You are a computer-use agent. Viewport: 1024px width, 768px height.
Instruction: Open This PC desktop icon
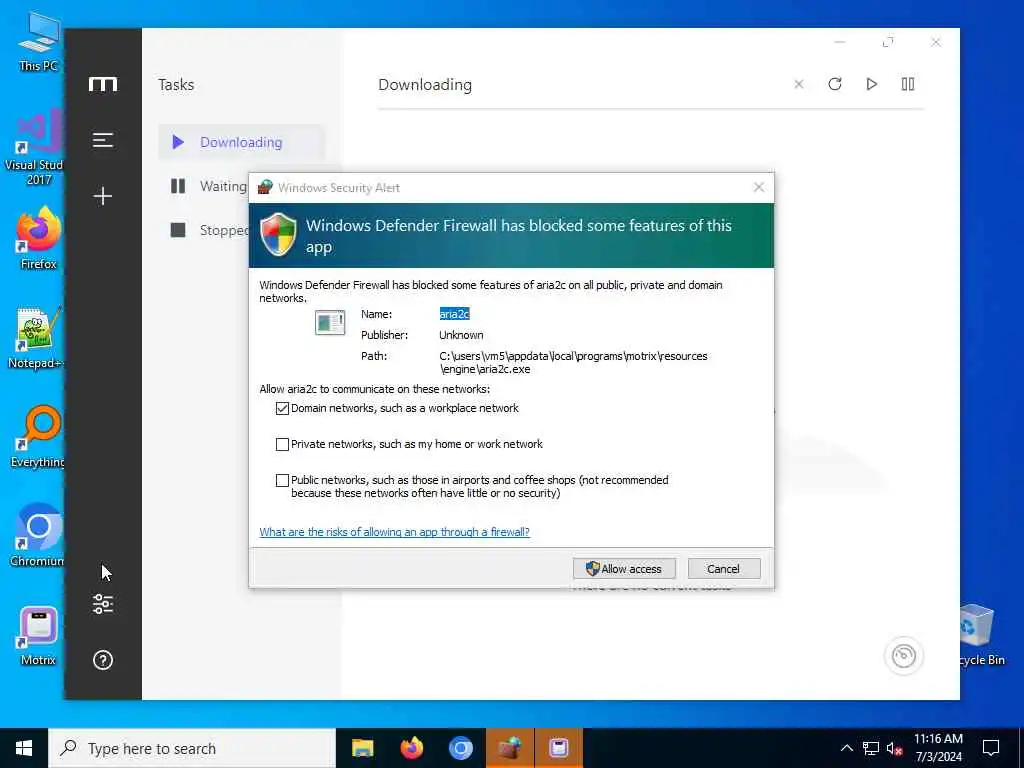click(38, 42)
